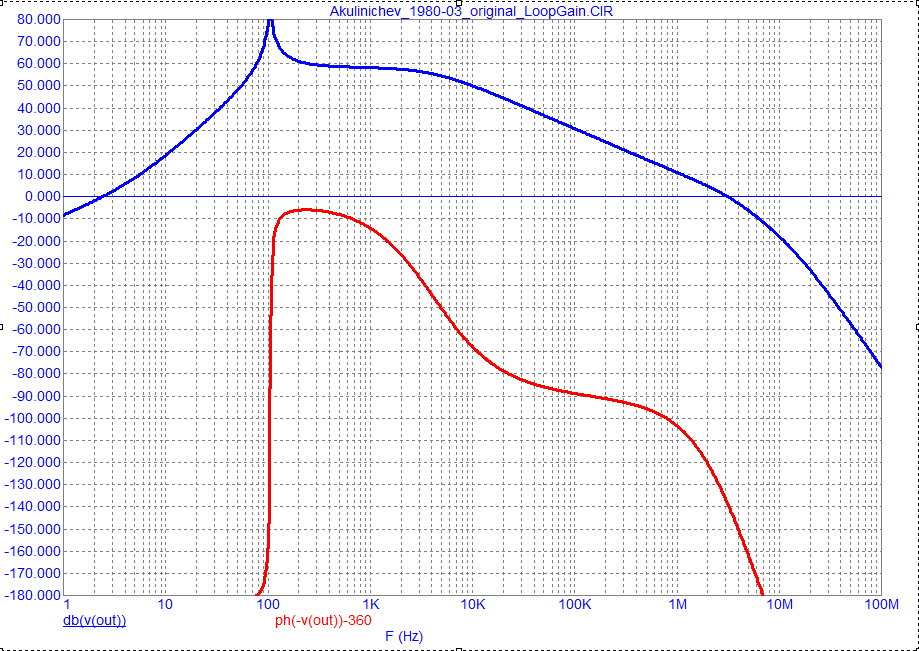
Task: Click the right middle selection handle
Action: (917, 326)
